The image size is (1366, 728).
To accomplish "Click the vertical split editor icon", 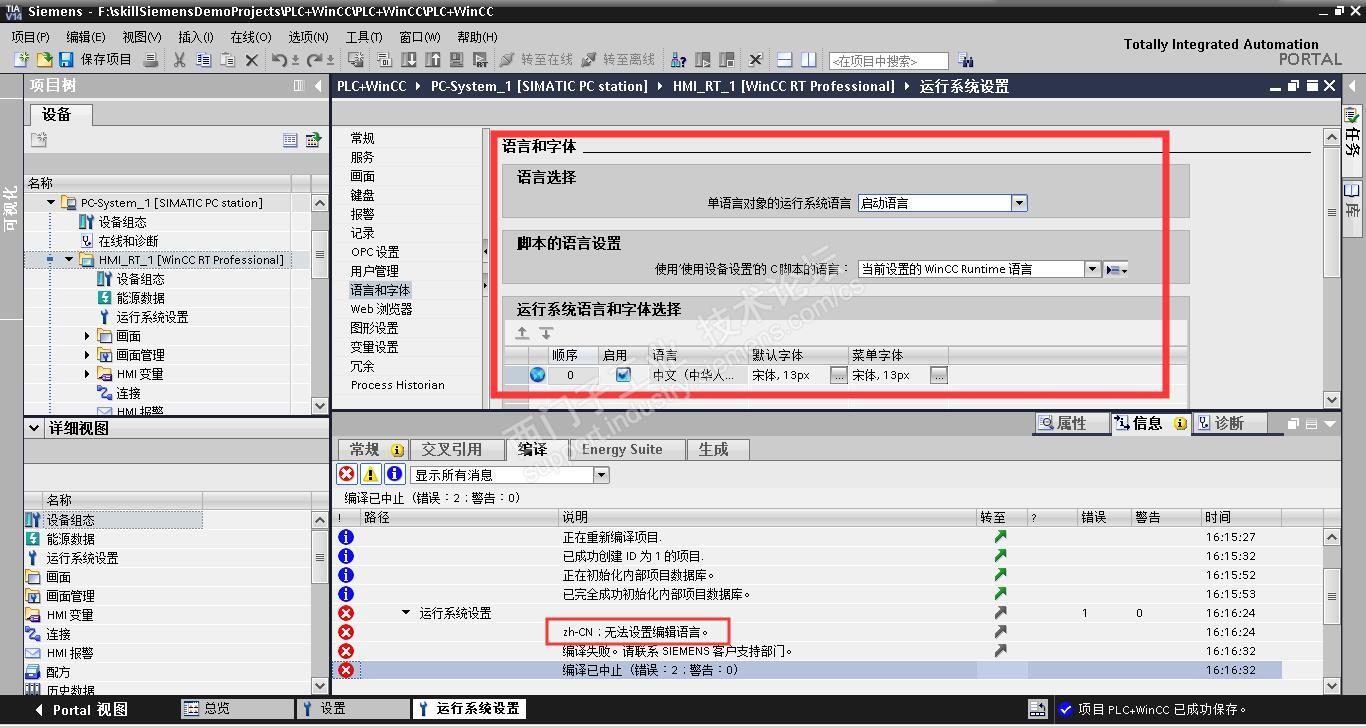I will click(808, 60).
